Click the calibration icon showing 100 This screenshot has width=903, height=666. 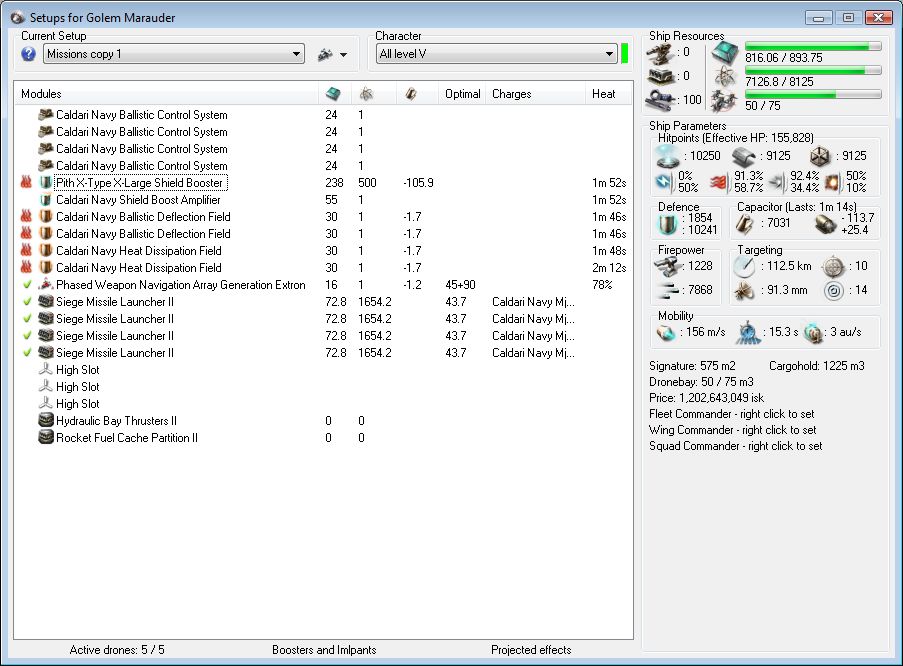[661, 100]
